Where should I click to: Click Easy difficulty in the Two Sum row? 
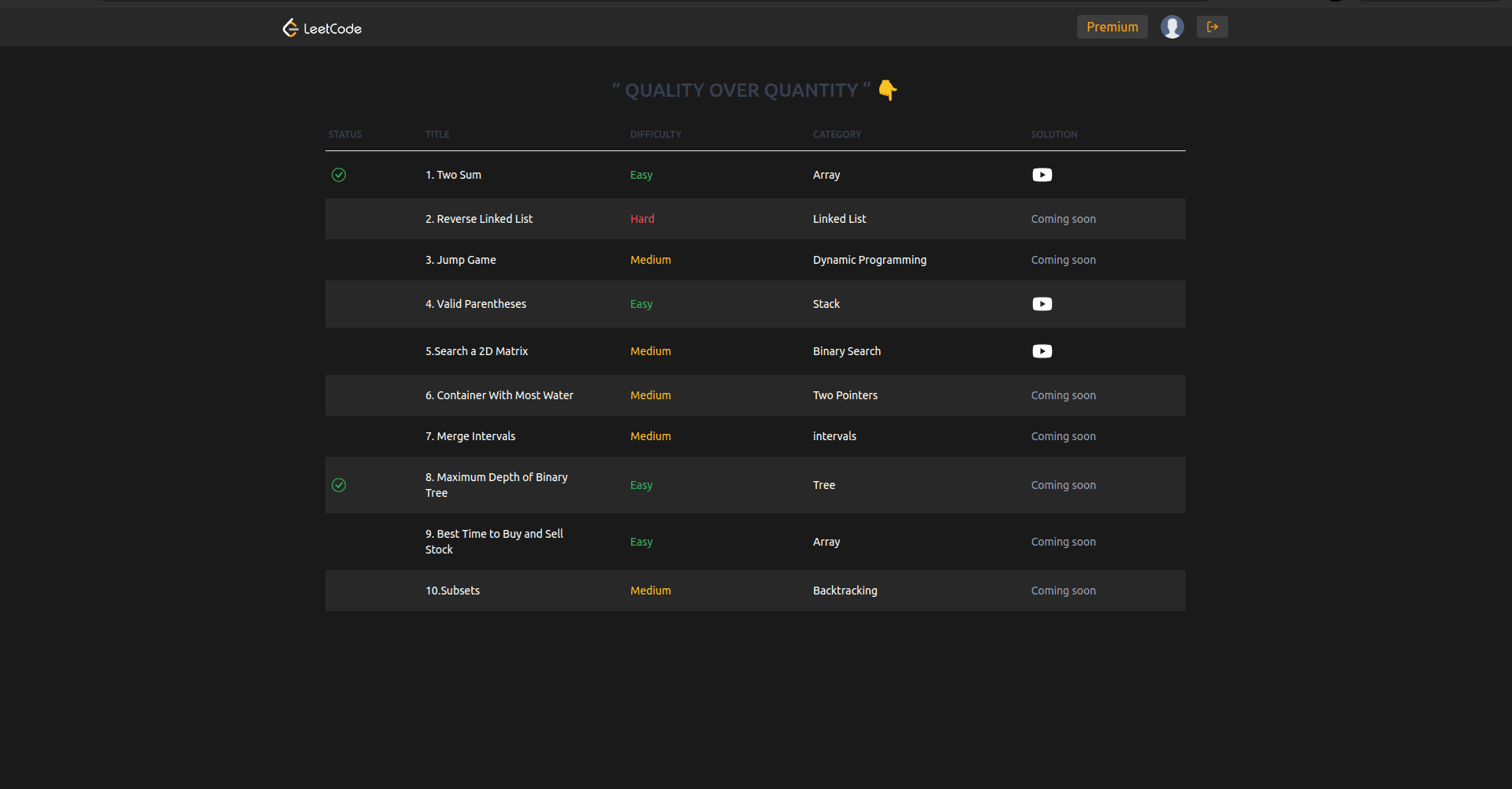[641, 175]
